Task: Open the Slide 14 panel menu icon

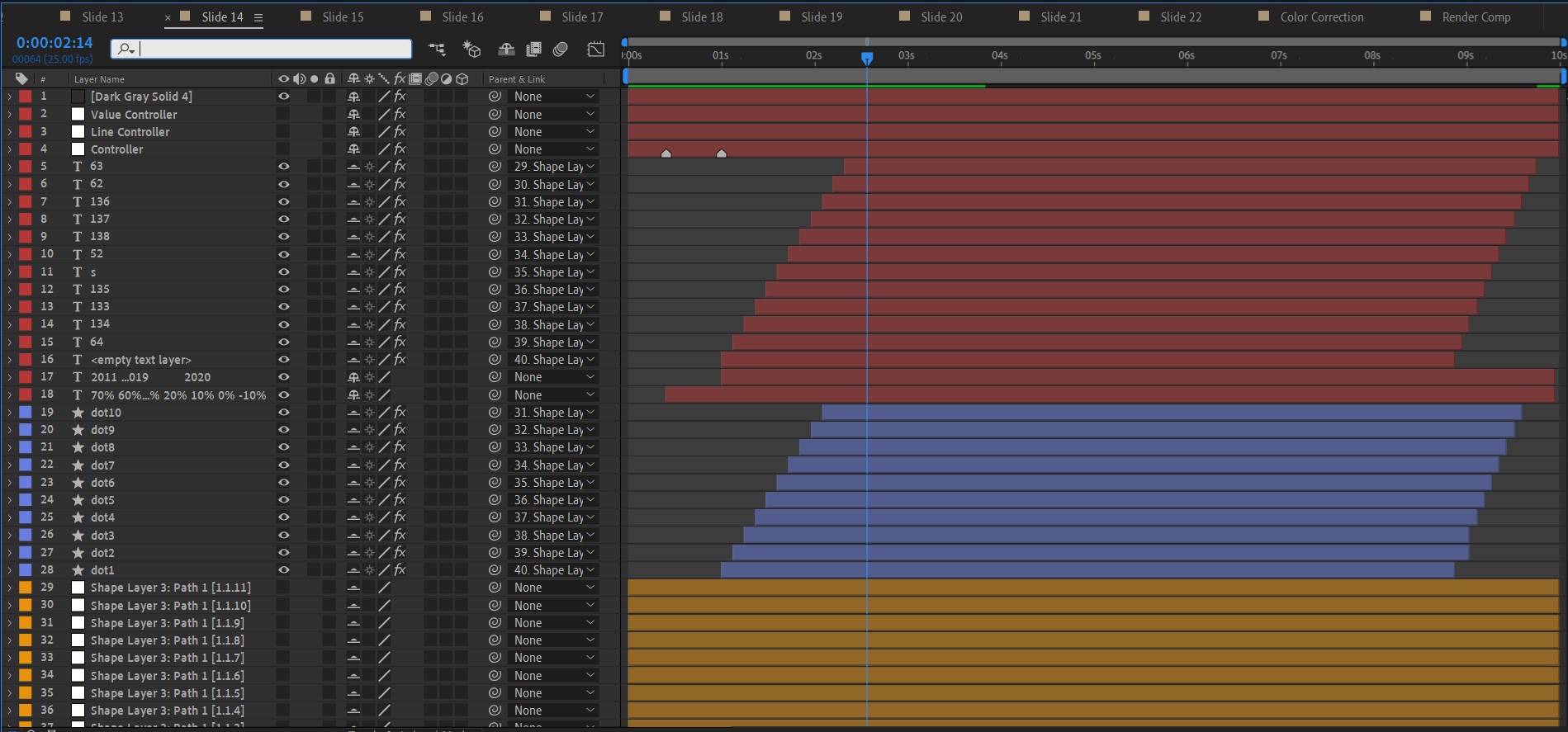Action: pos(258,17)
